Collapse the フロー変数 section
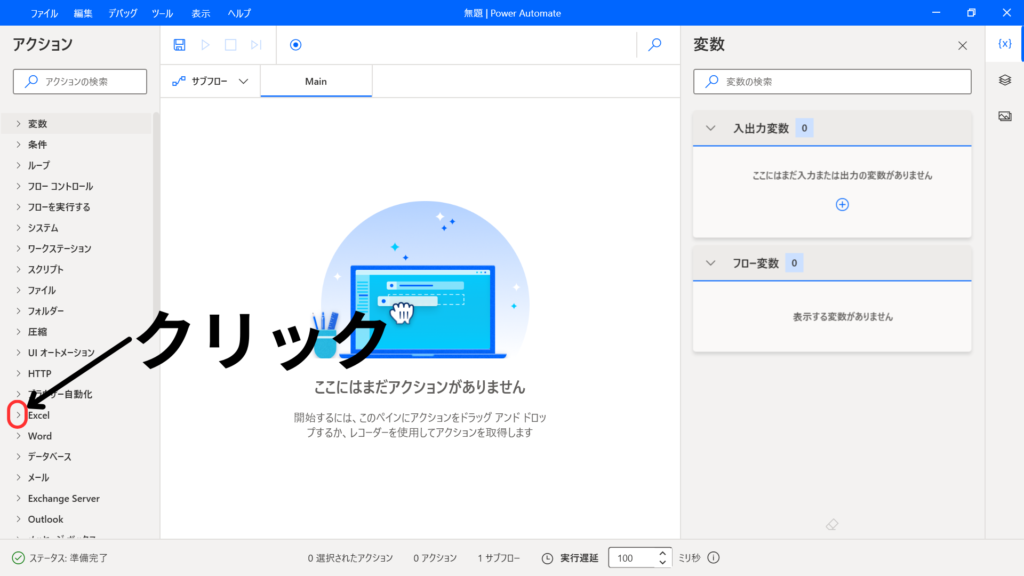This screenshot has height=576, width=1024. click(x=711, y=263)
